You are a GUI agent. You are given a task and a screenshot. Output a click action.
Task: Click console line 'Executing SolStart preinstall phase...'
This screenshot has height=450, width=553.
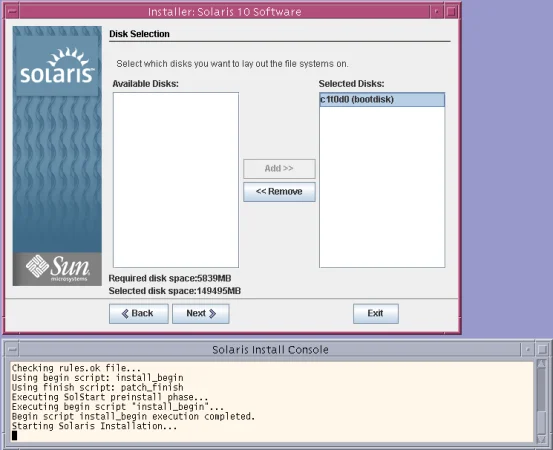tap(110, 397)
